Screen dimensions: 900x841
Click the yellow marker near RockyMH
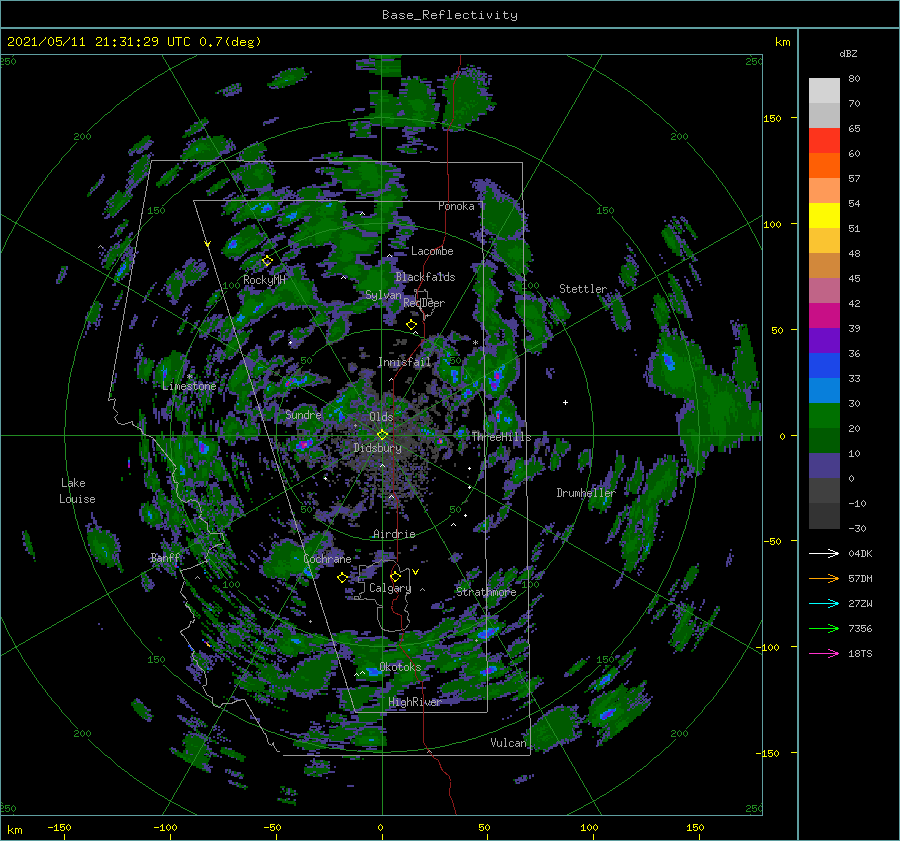[267, 260]
